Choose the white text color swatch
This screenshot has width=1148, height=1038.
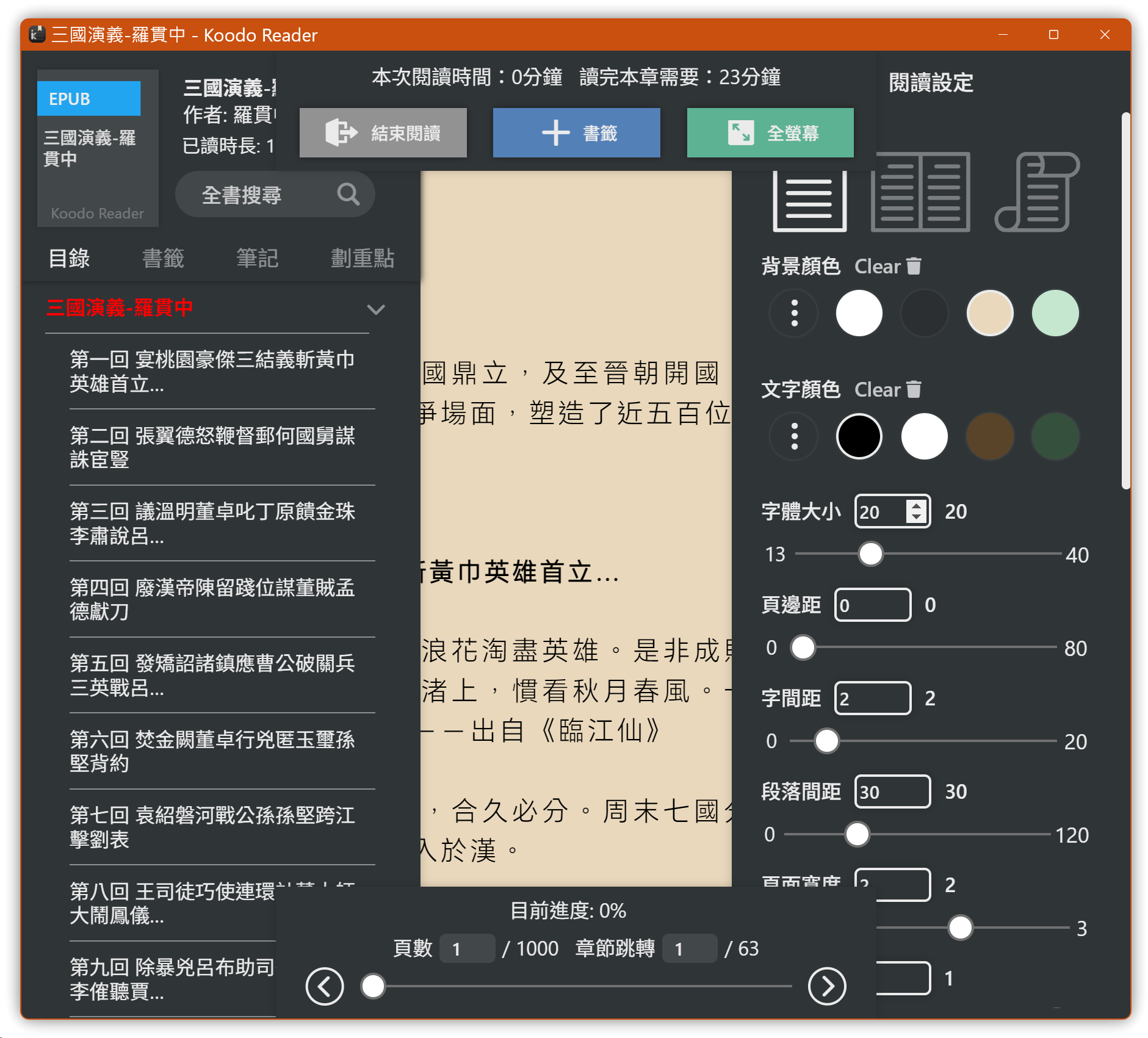click(924, 436)
